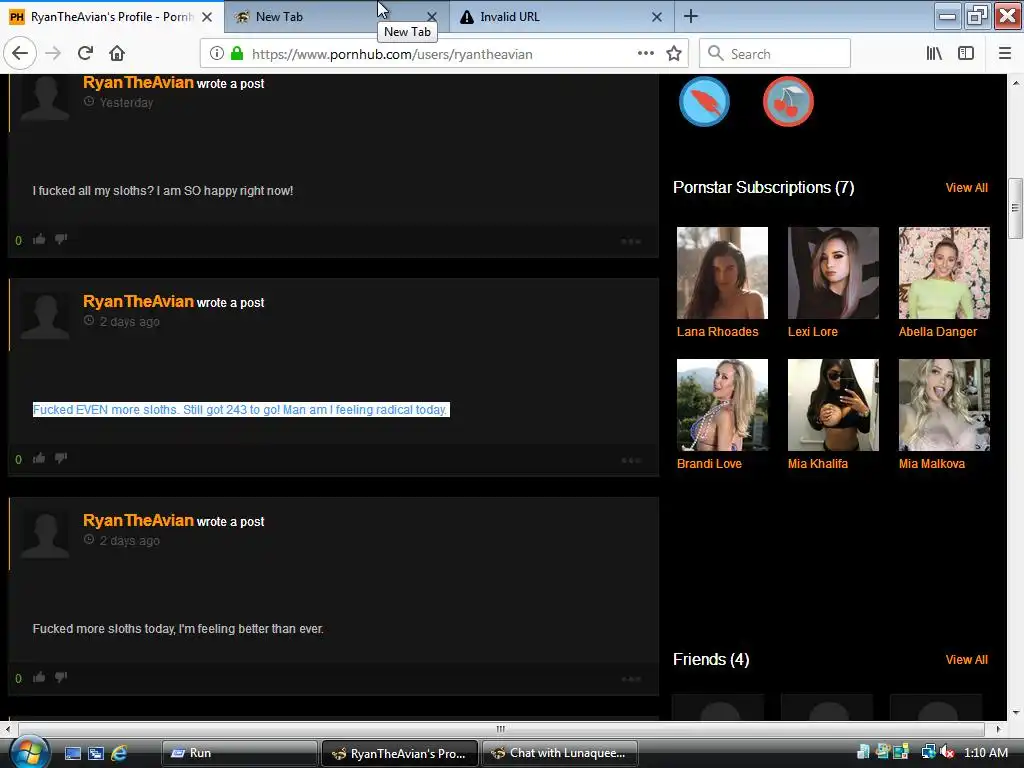1024x768 pixels.
Task: Click the horizontal scrollbar thumb
Action: 501,729
